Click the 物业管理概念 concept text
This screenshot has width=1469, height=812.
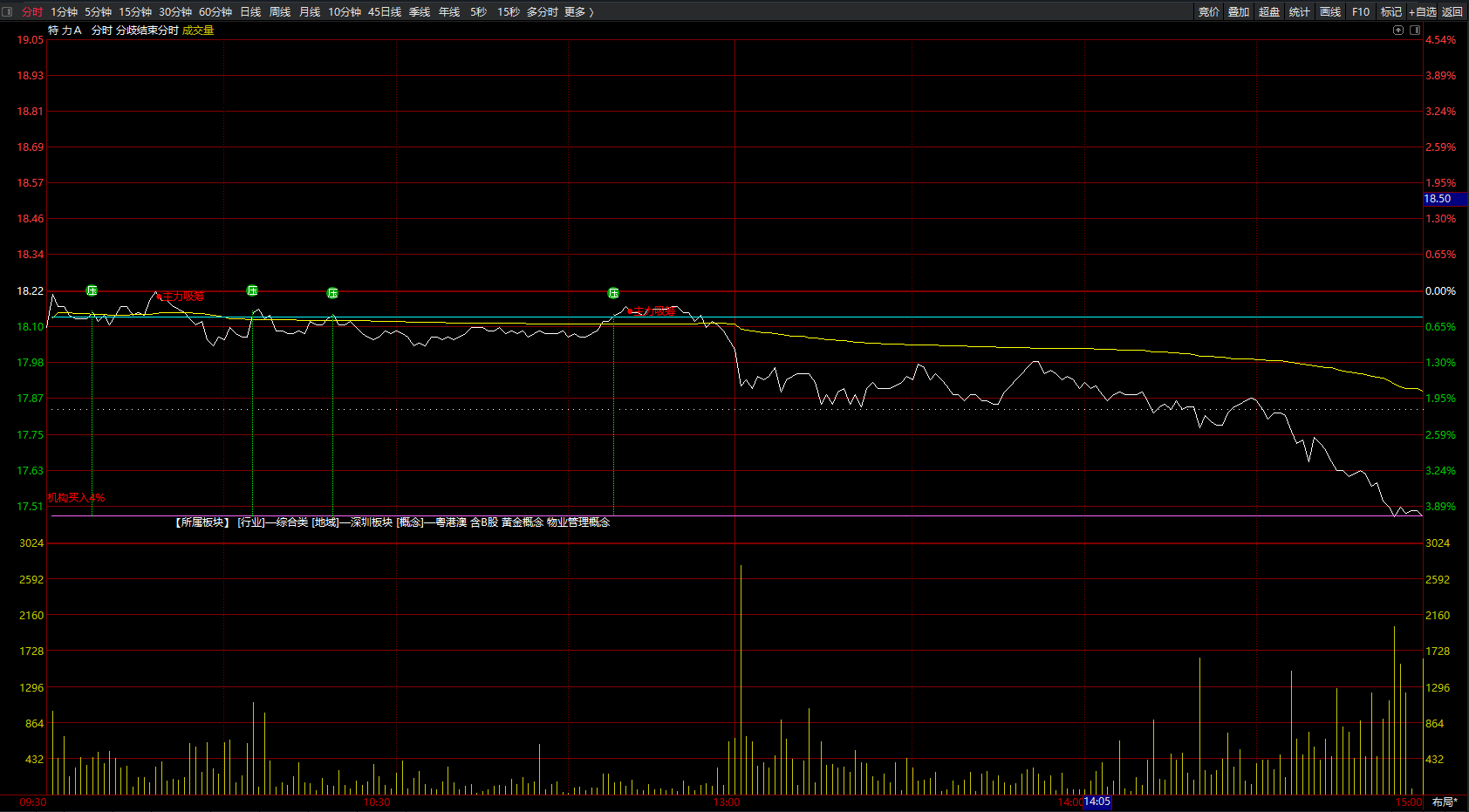pos(578,522)
